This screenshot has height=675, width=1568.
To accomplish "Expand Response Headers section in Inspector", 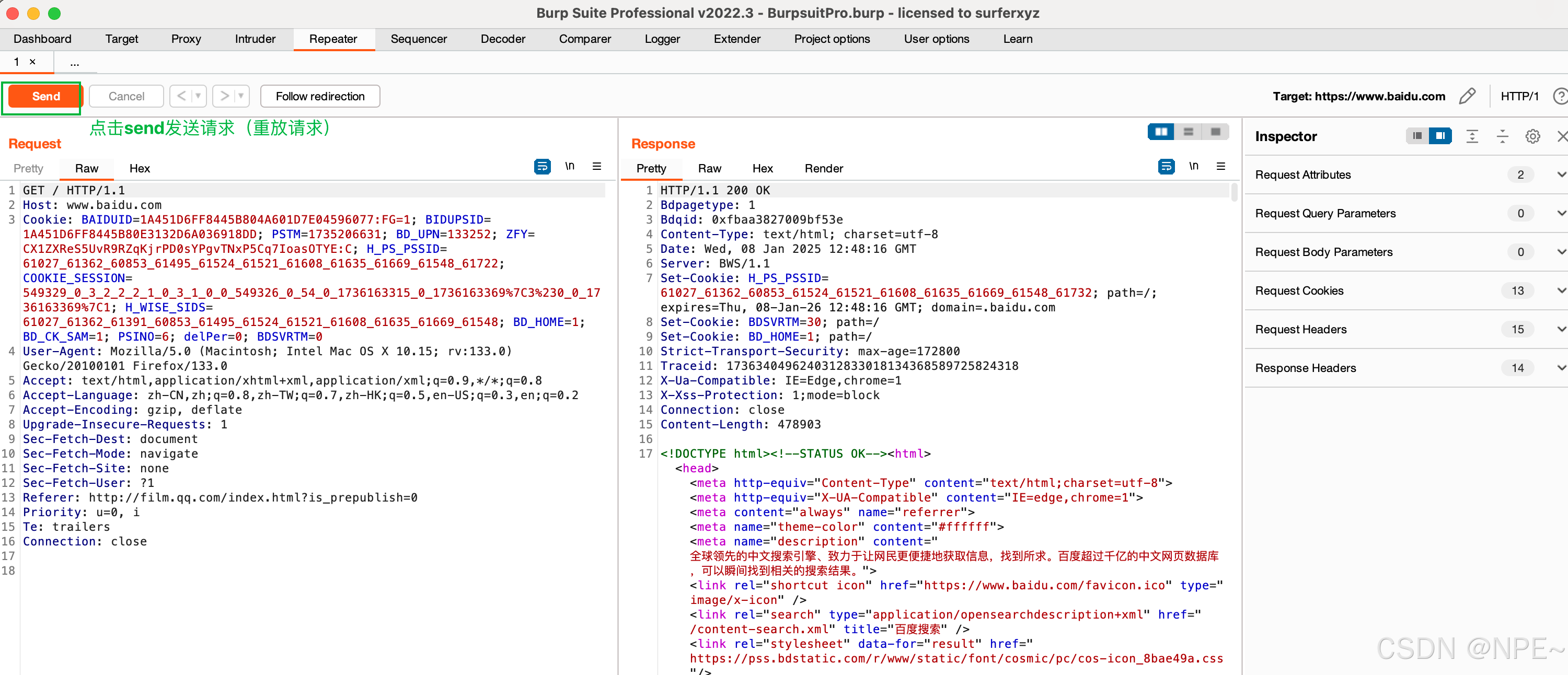I will point(1560,368).
